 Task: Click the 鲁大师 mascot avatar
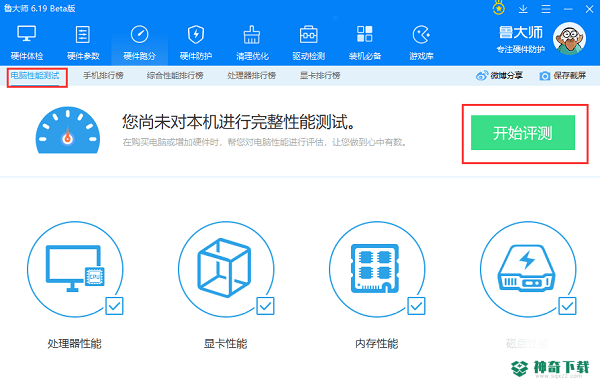click(569, 39)
